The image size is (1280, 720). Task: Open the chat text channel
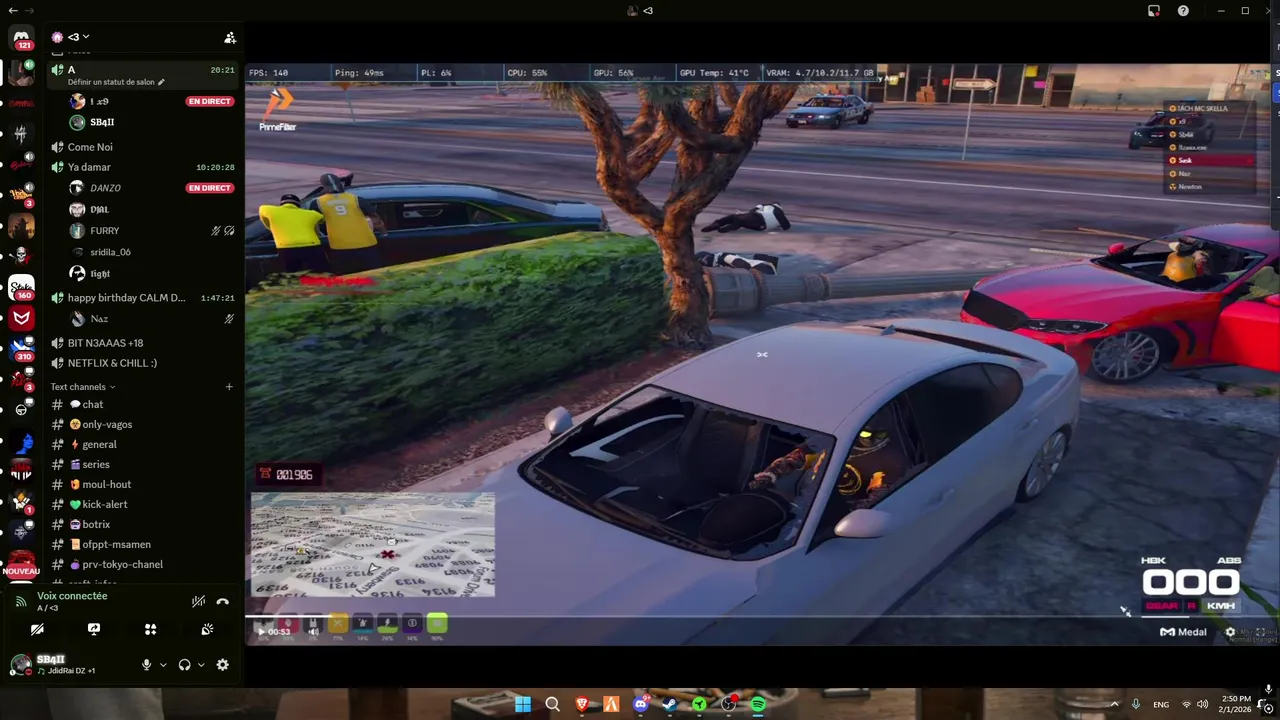click(x=145, y=404)
